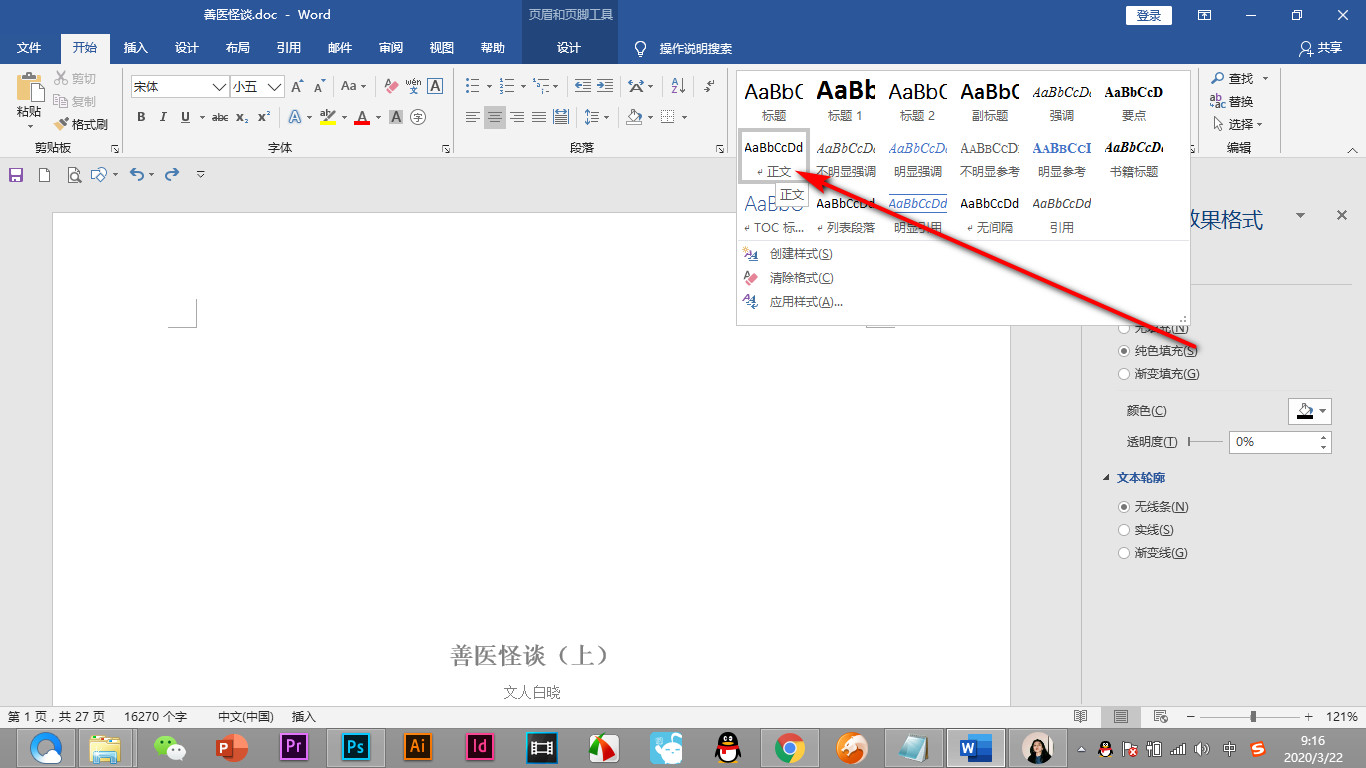Open the 颜色 color picker in the panel
1366x768 pixels.
(x=1309, y=411)
